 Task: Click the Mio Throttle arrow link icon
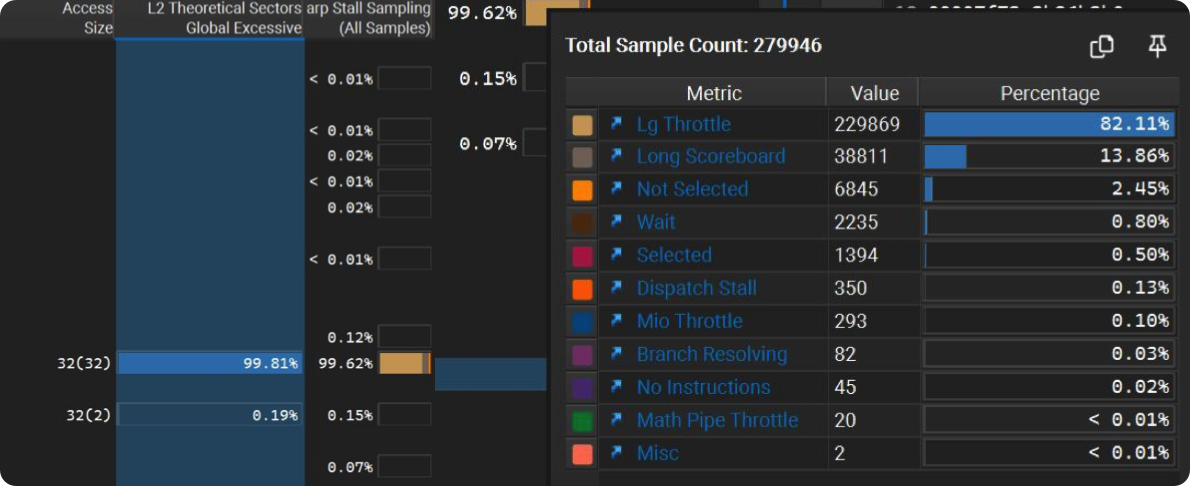616,320
